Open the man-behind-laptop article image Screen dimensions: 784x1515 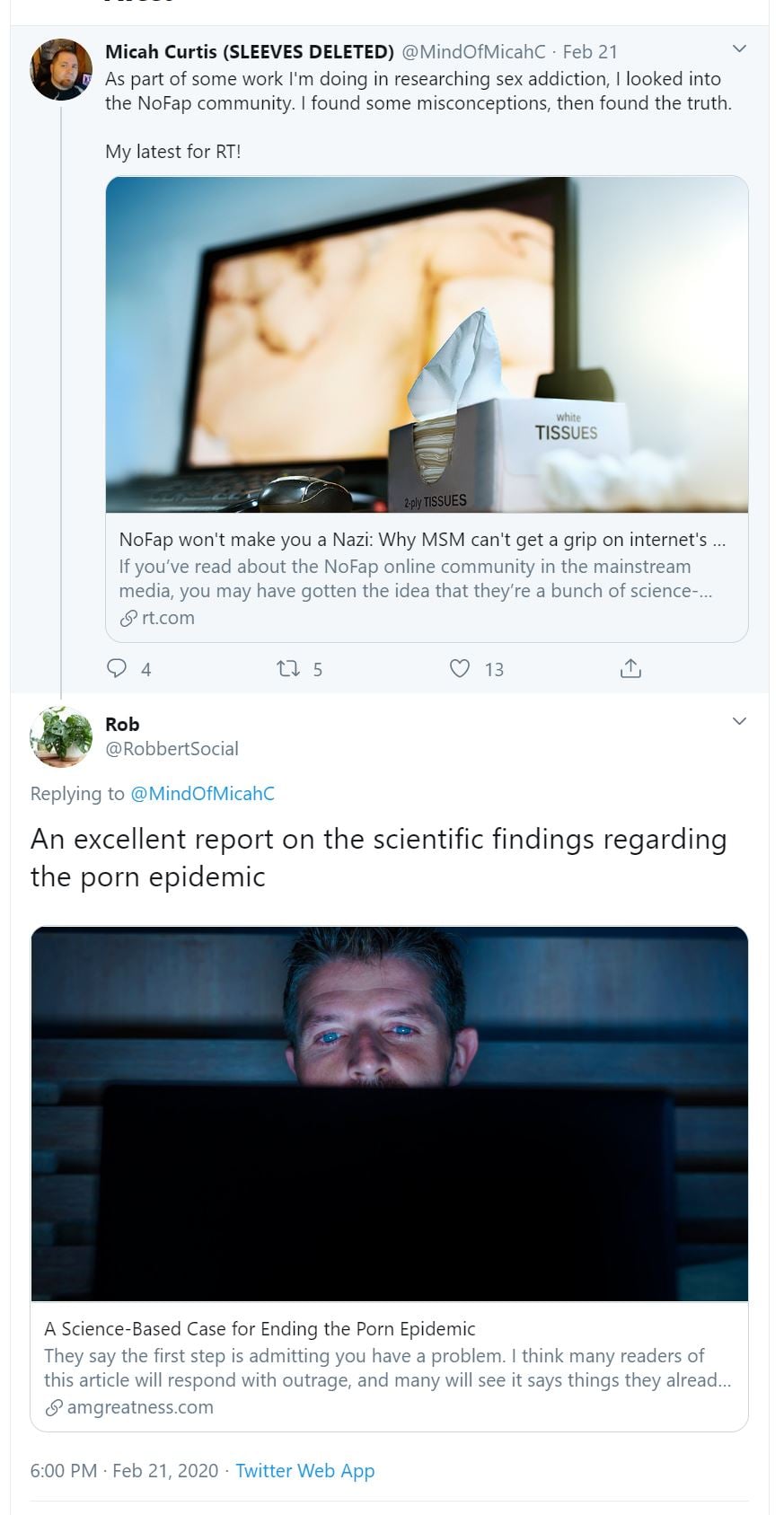tap(389, 1114)
